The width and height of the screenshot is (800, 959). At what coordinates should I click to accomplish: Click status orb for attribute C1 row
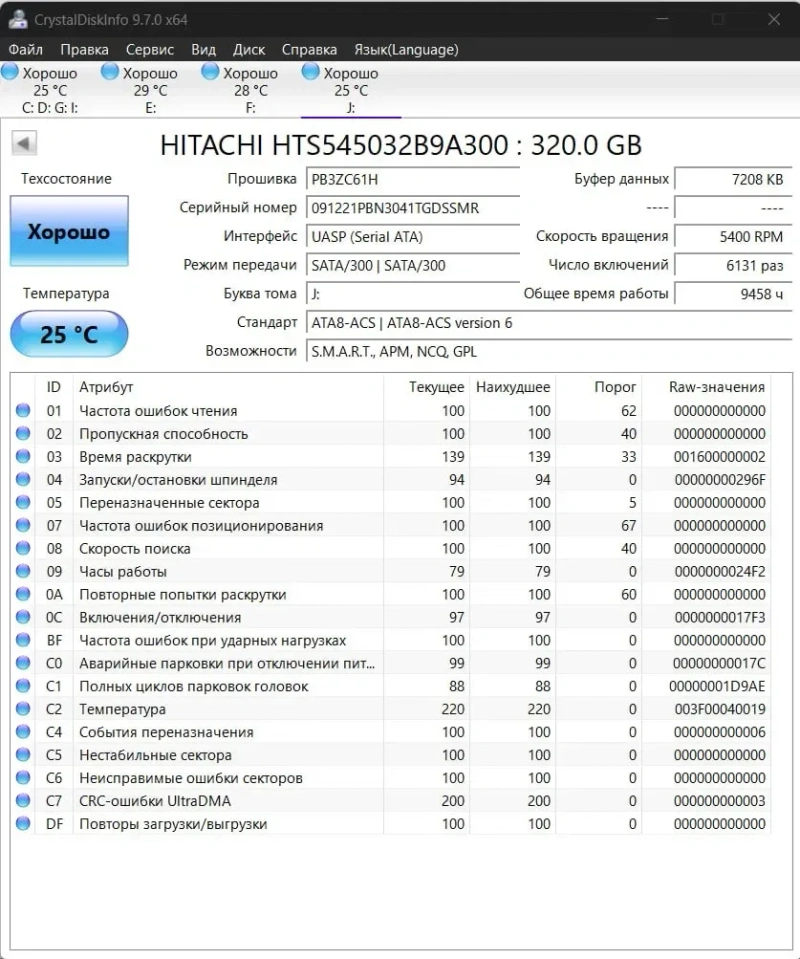23,686
